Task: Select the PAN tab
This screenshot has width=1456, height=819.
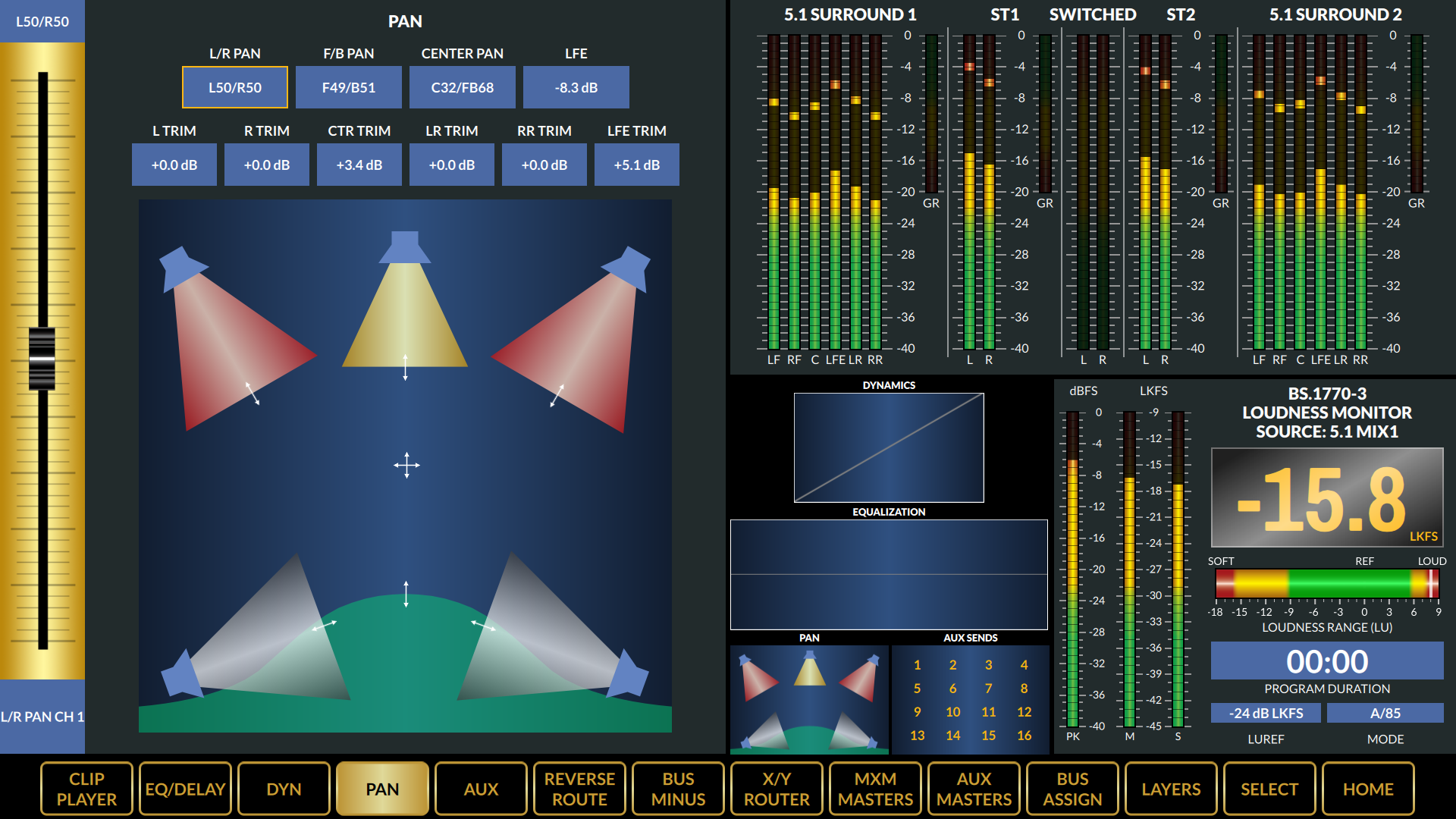Action: coord(382,789)
